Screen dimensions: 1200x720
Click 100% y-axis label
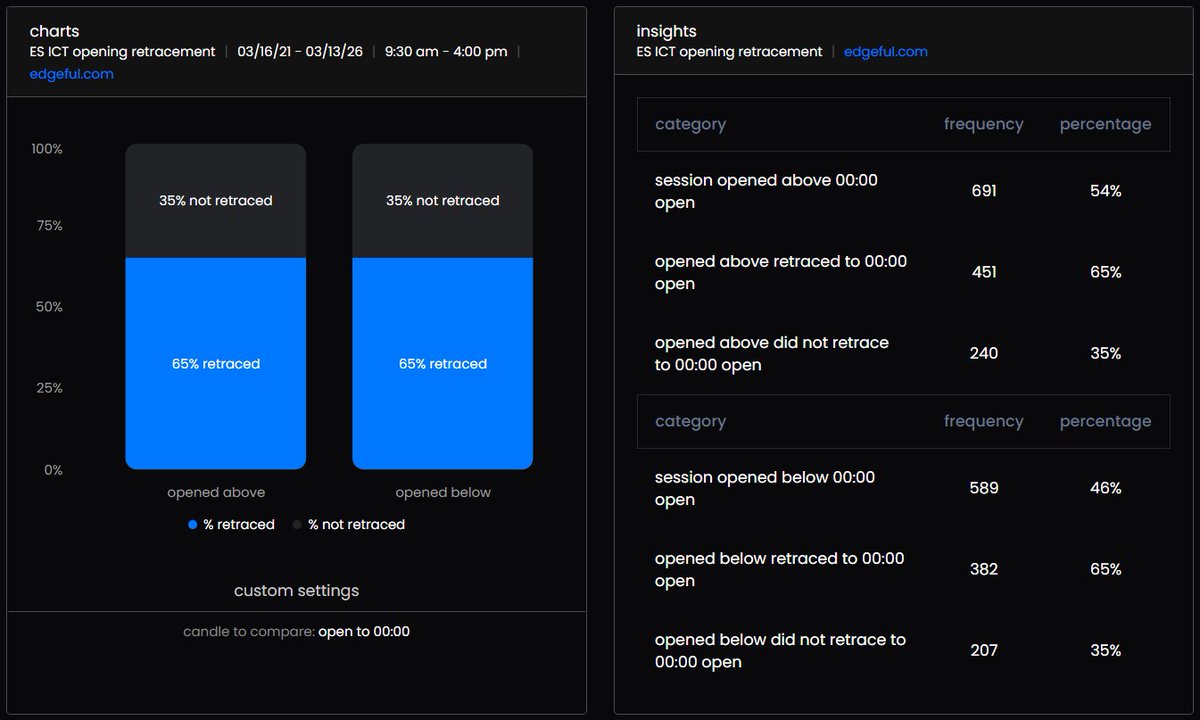click(47, 149)
